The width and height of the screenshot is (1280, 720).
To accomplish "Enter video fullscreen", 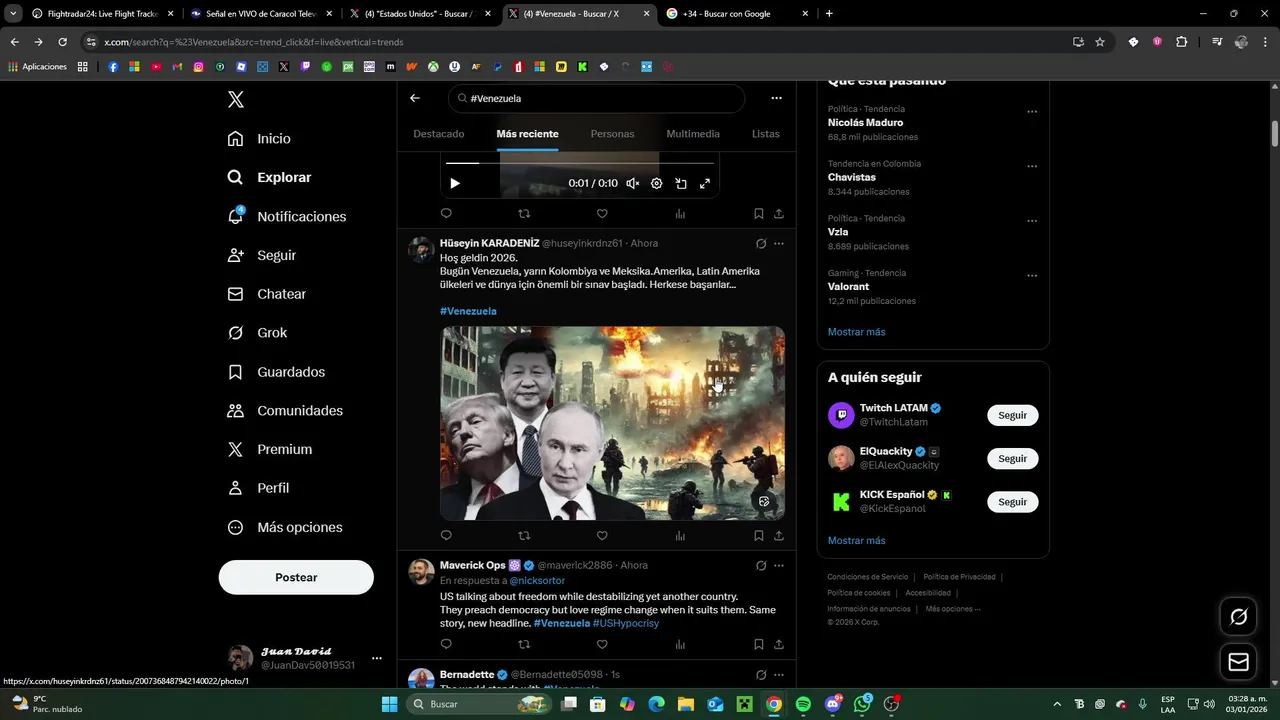I will [x=705, y=183].
